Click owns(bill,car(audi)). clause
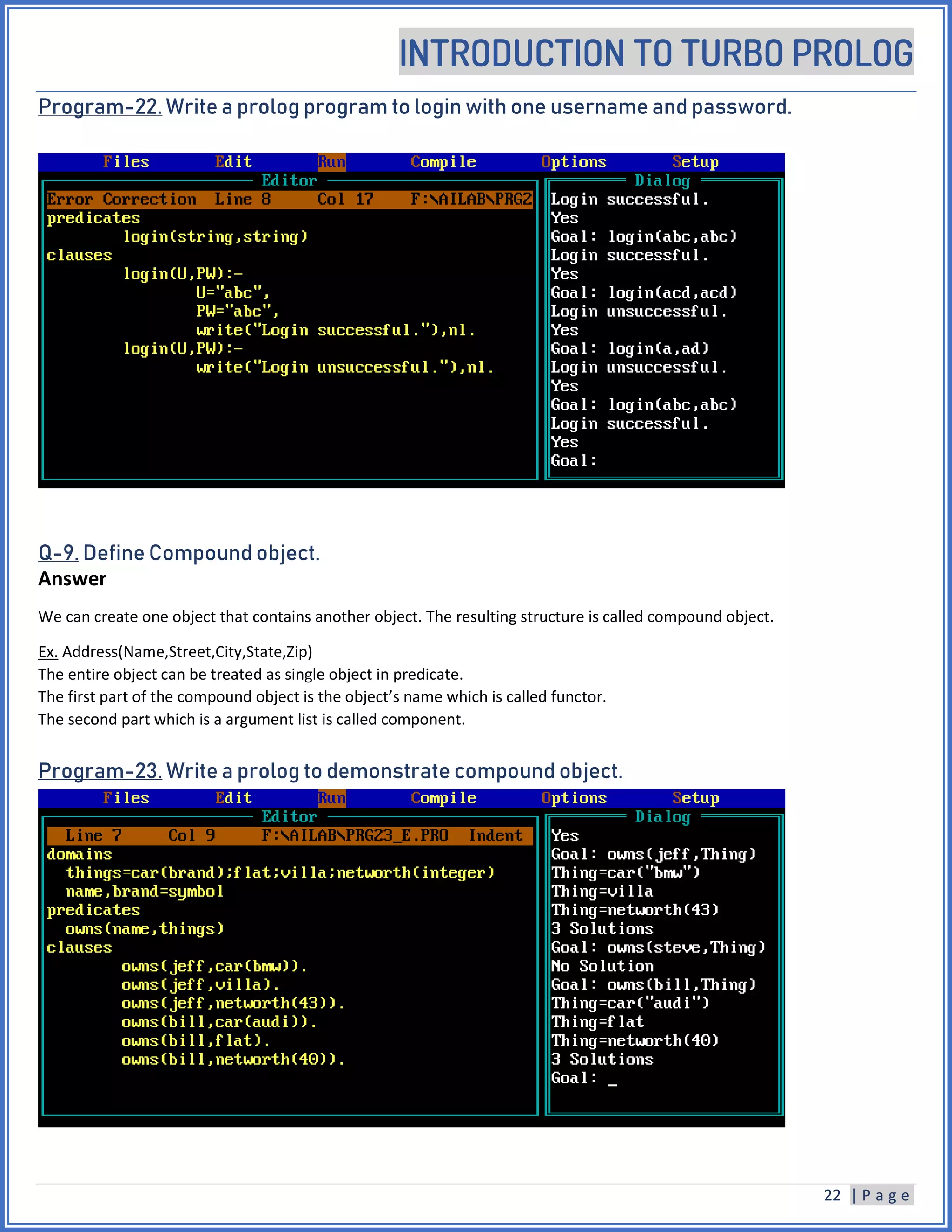This screenshot has height=1232, width=952. click(219, 1022)
